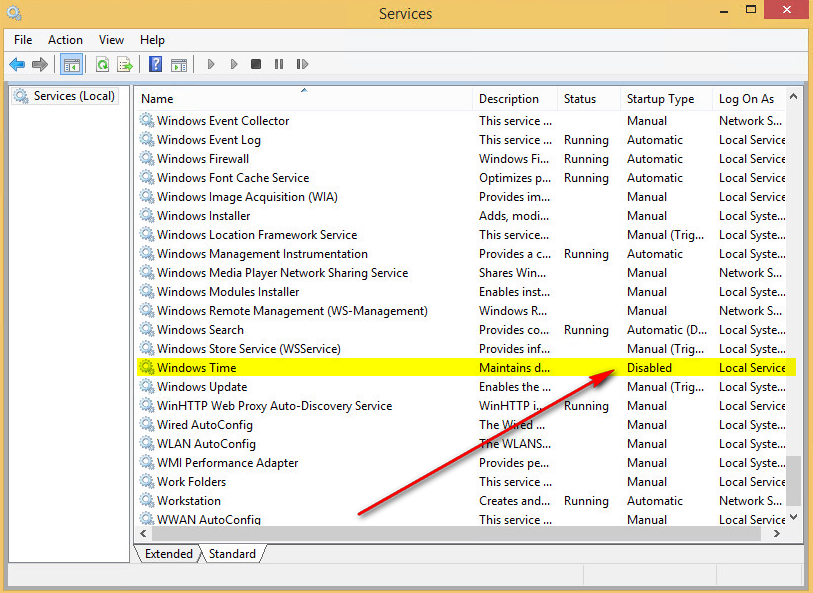
Task: Toggle the console tree panel
Action: (71, 64)
